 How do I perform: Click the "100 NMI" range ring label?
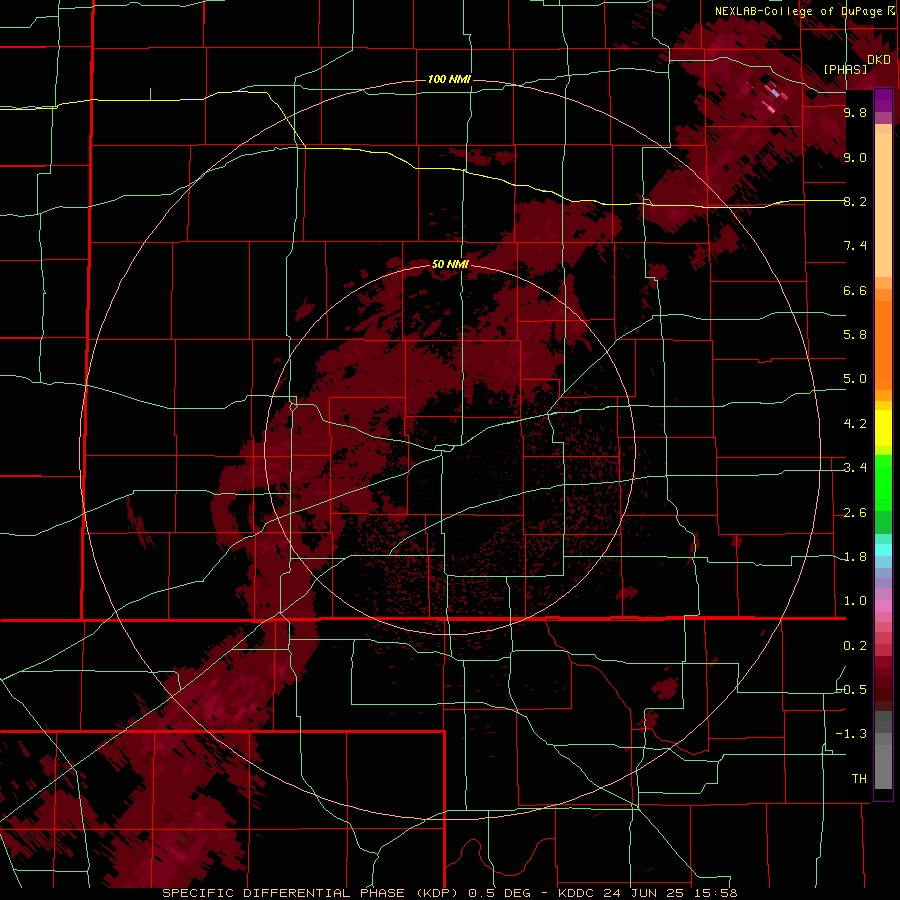[x=449, y=79]
